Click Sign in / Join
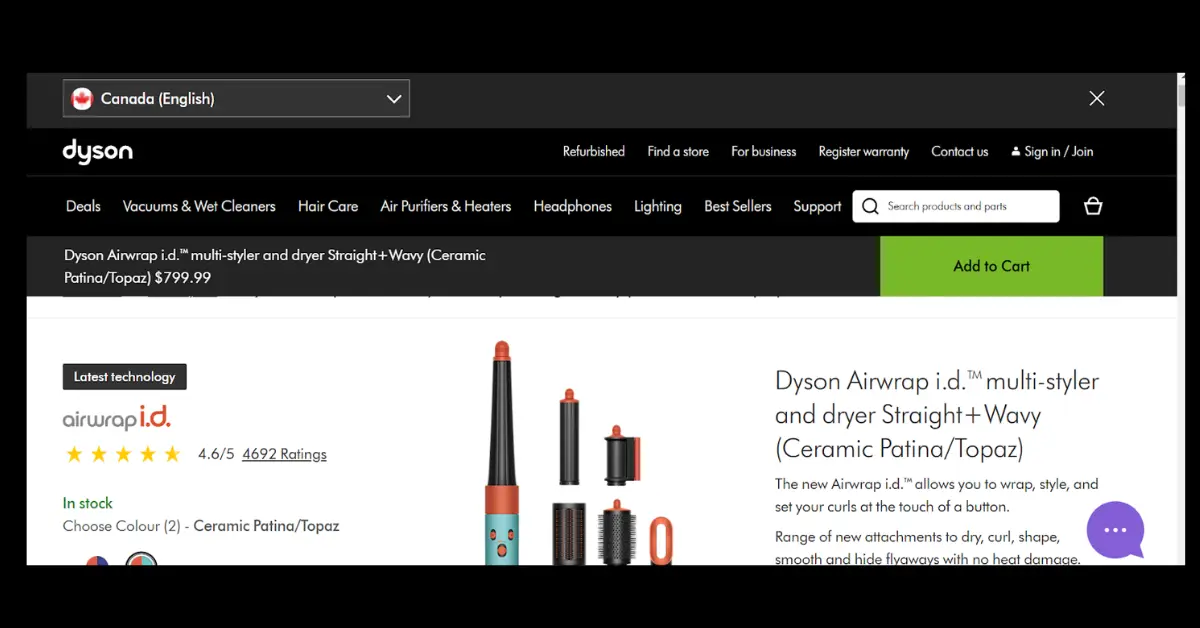This screenshot has width=1200, height=628. tap(1059, 152)
